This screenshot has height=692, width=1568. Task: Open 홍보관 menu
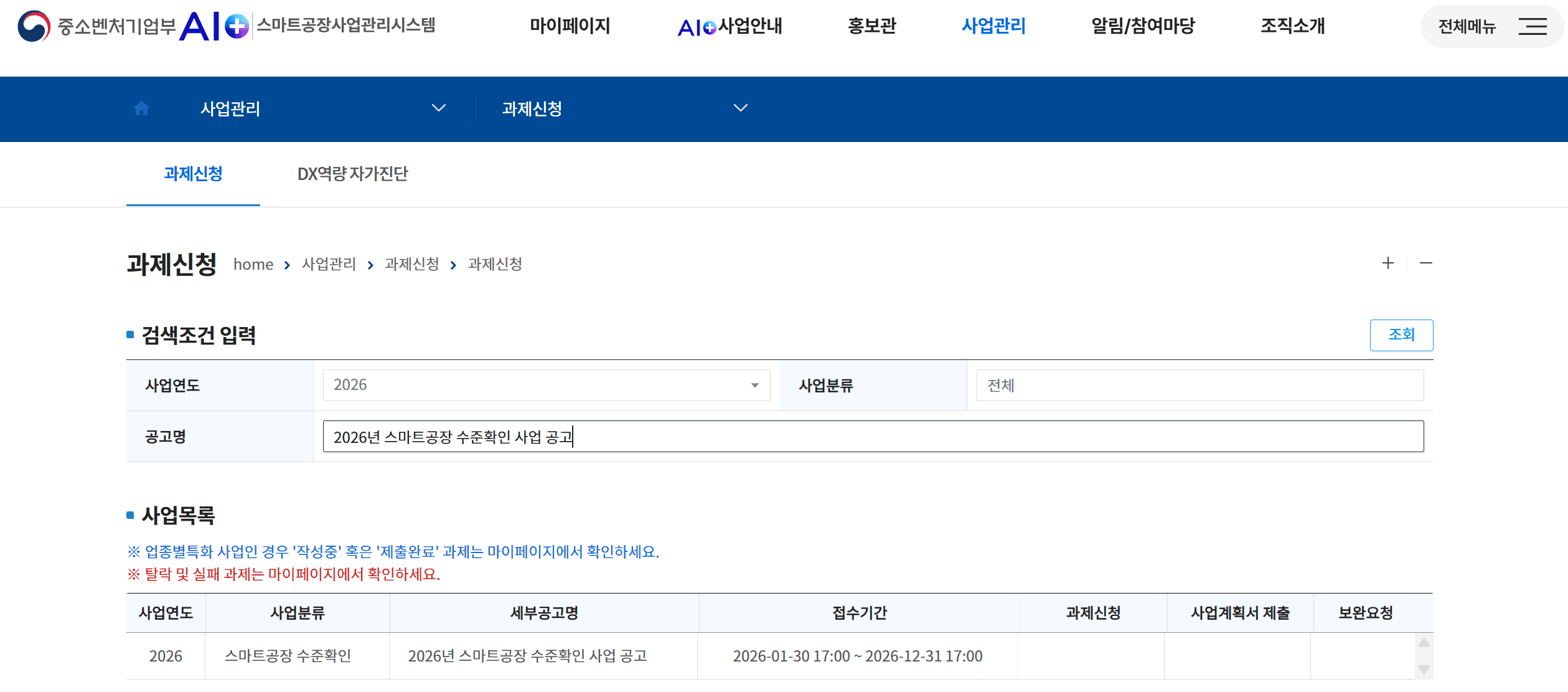(871, 26)
